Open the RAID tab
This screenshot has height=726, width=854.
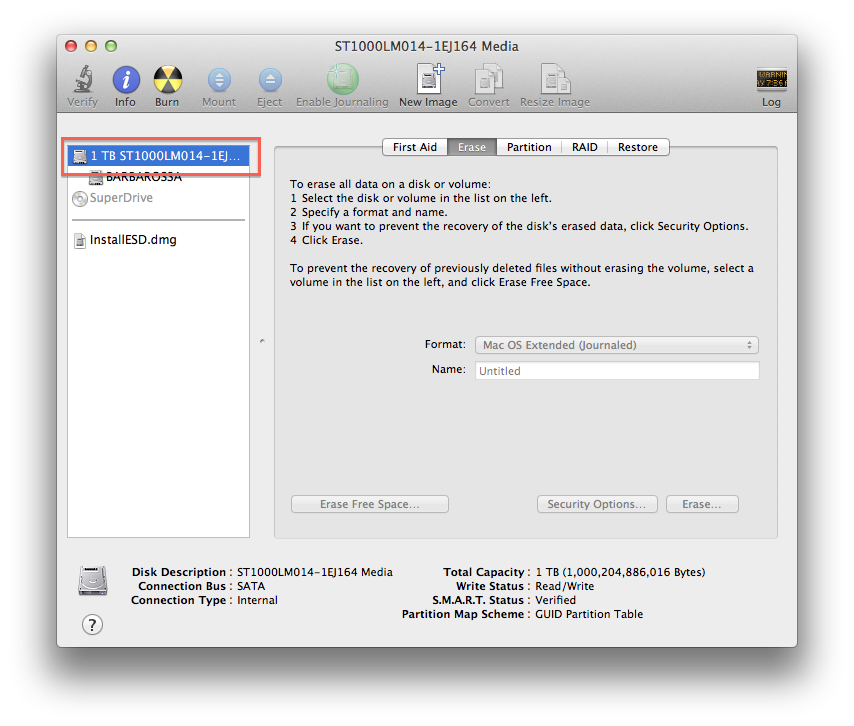(x=584, y=147)
